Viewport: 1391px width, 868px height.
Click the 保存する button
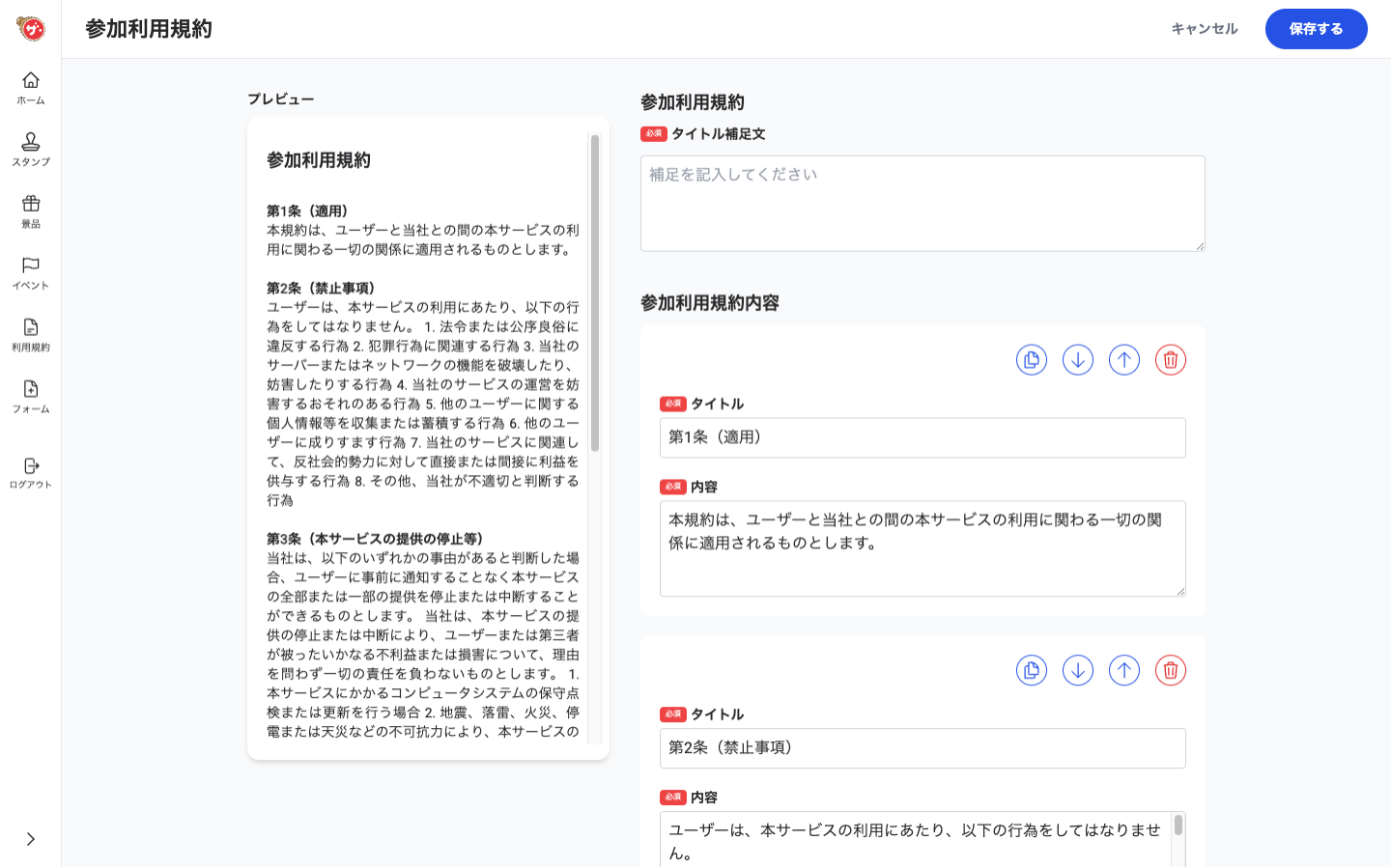pyautogui.click(x=1316, y=29)
